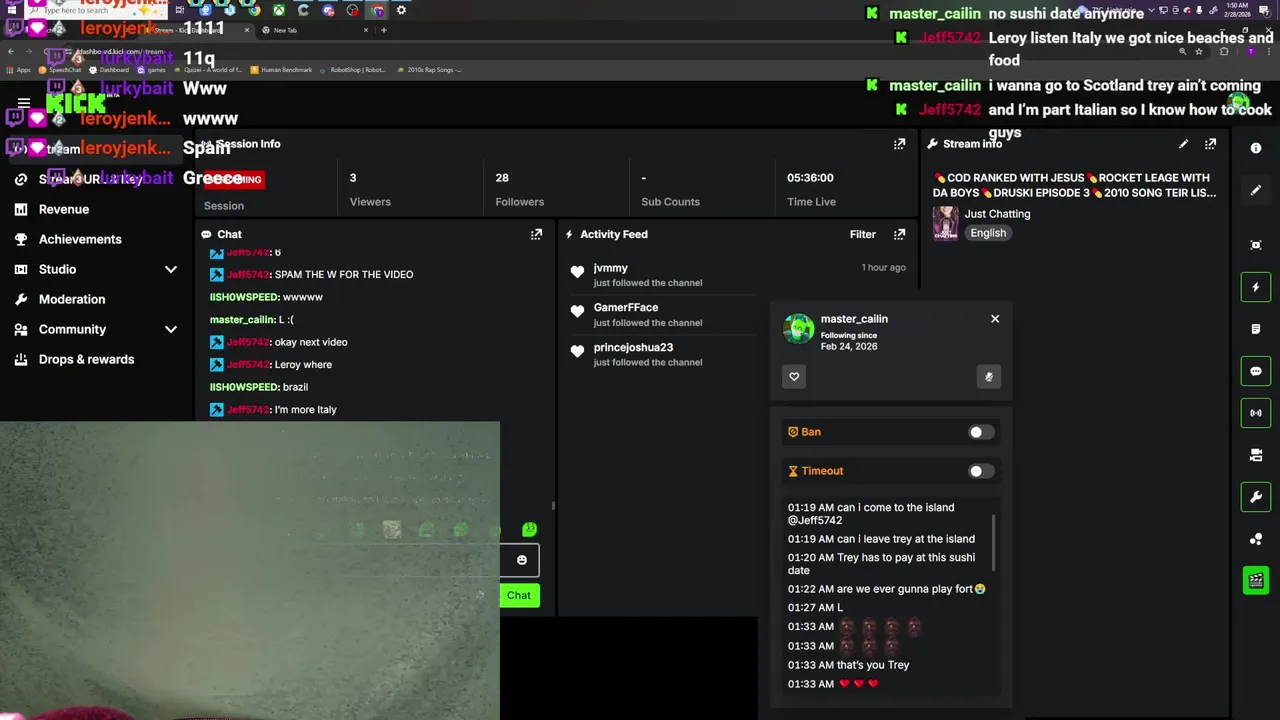The height and width of the screenshot is (720, 1280).
Task: Click the lightning bolt icon in right sidebar
Action: 1256,287
